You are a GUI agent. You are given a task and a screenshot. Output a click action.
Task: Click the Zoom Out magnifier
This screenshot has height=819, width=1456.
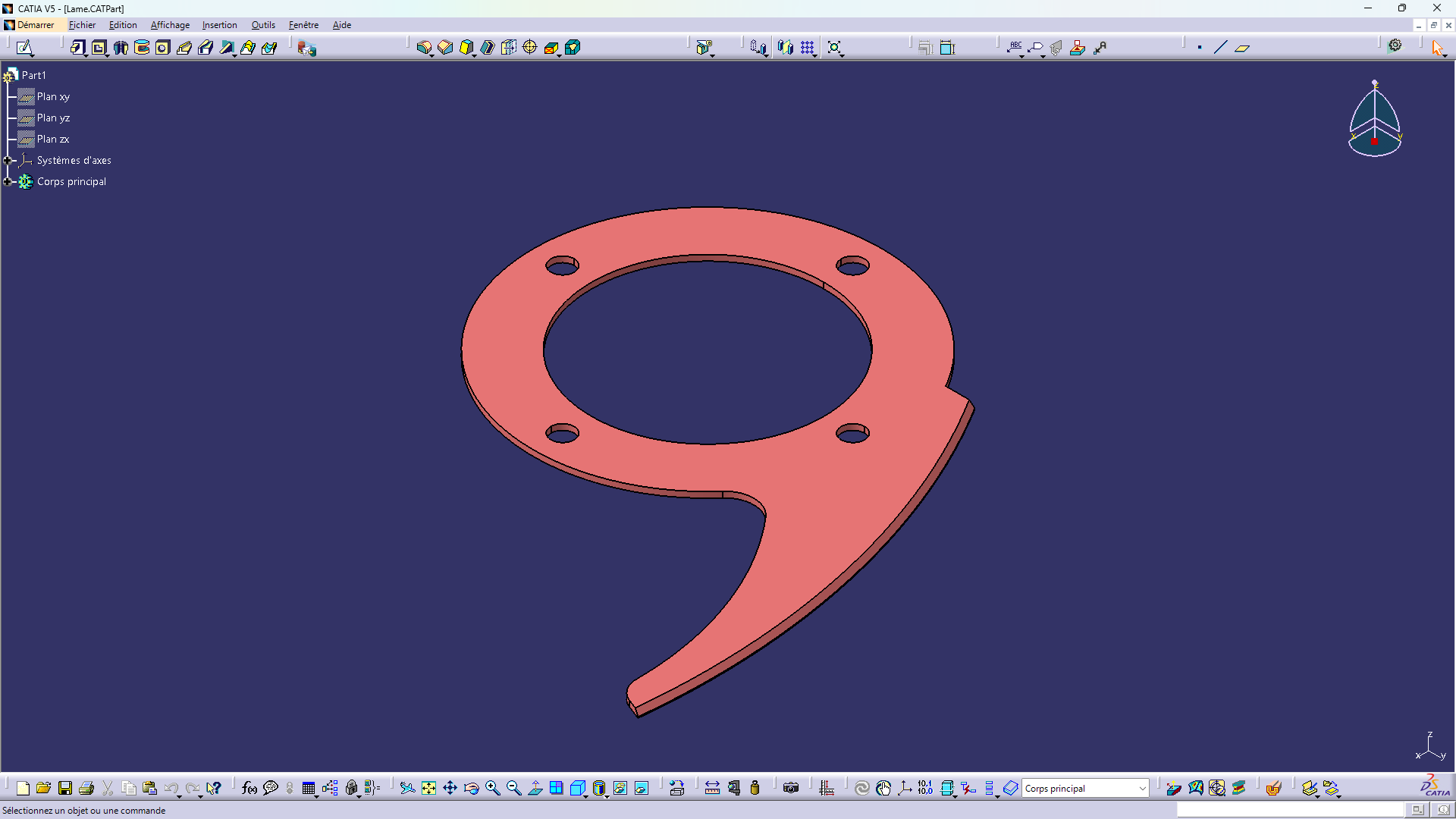tap(513, 789)
